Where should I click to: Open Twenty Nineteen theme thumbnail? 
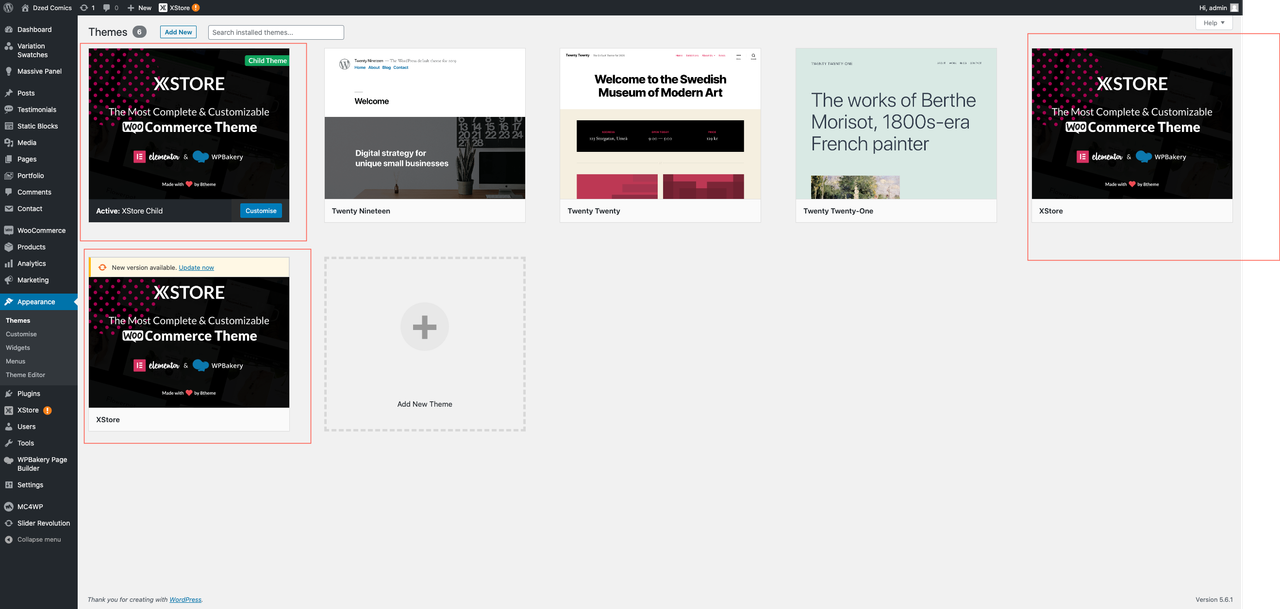pyautogui.click(x=425, y=124)
